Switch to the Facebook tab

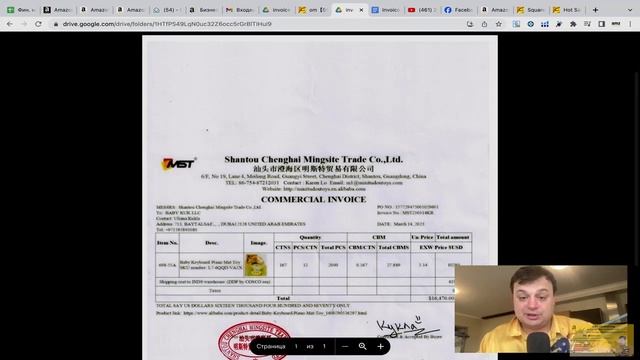(x=458, y=10)
